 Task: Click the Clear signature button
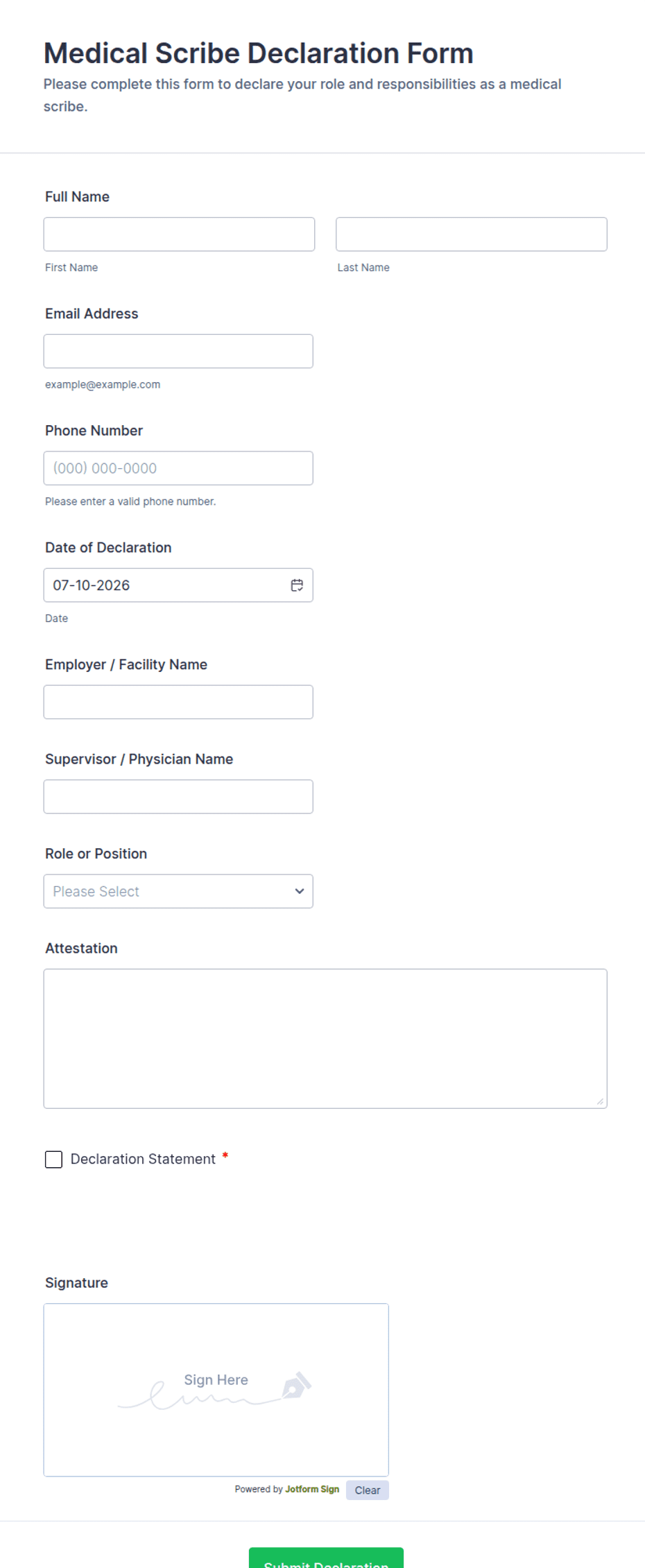click(368, 1490)
